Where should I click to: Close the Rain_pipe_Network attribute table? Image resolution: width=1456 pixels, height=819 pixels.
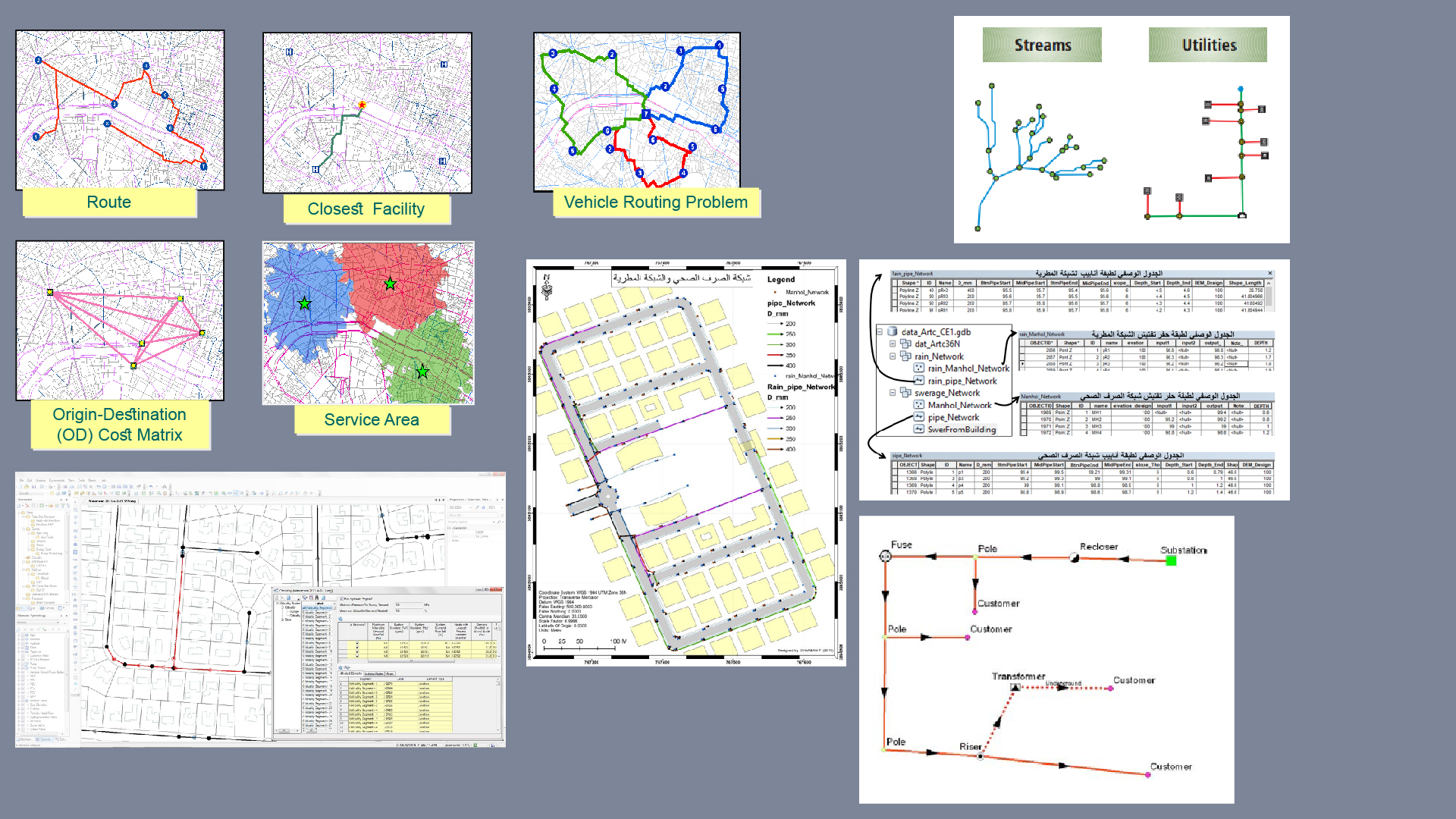click(x=1270, y=274)
